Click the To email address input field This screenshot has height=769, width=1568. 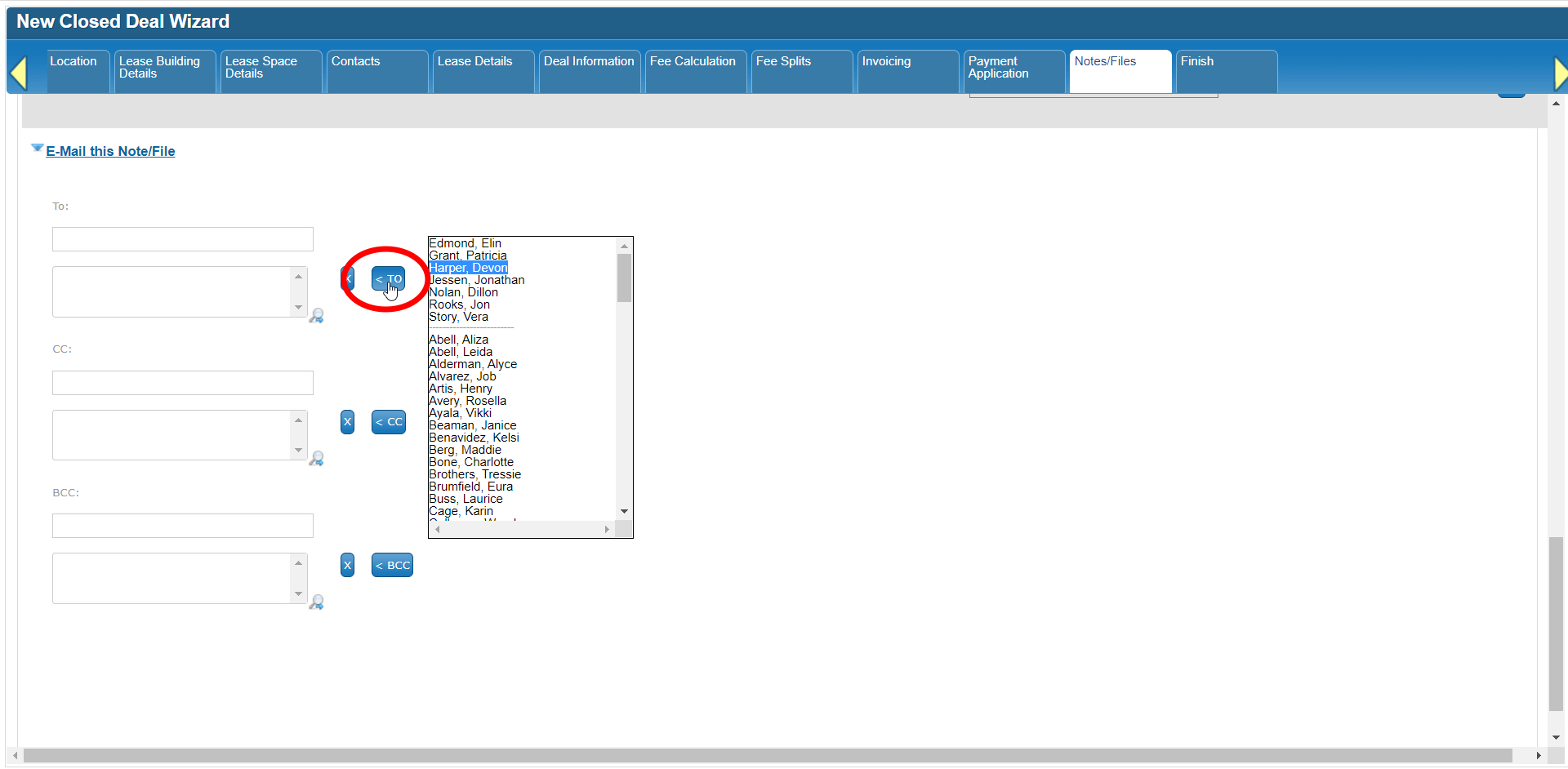pos(183,239)
